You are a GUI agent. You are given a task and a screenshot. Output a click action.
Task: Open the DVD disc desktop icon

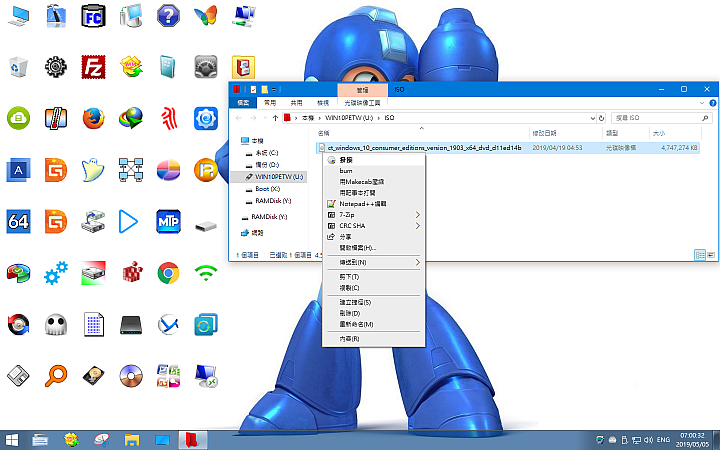[x=131, y=376]
